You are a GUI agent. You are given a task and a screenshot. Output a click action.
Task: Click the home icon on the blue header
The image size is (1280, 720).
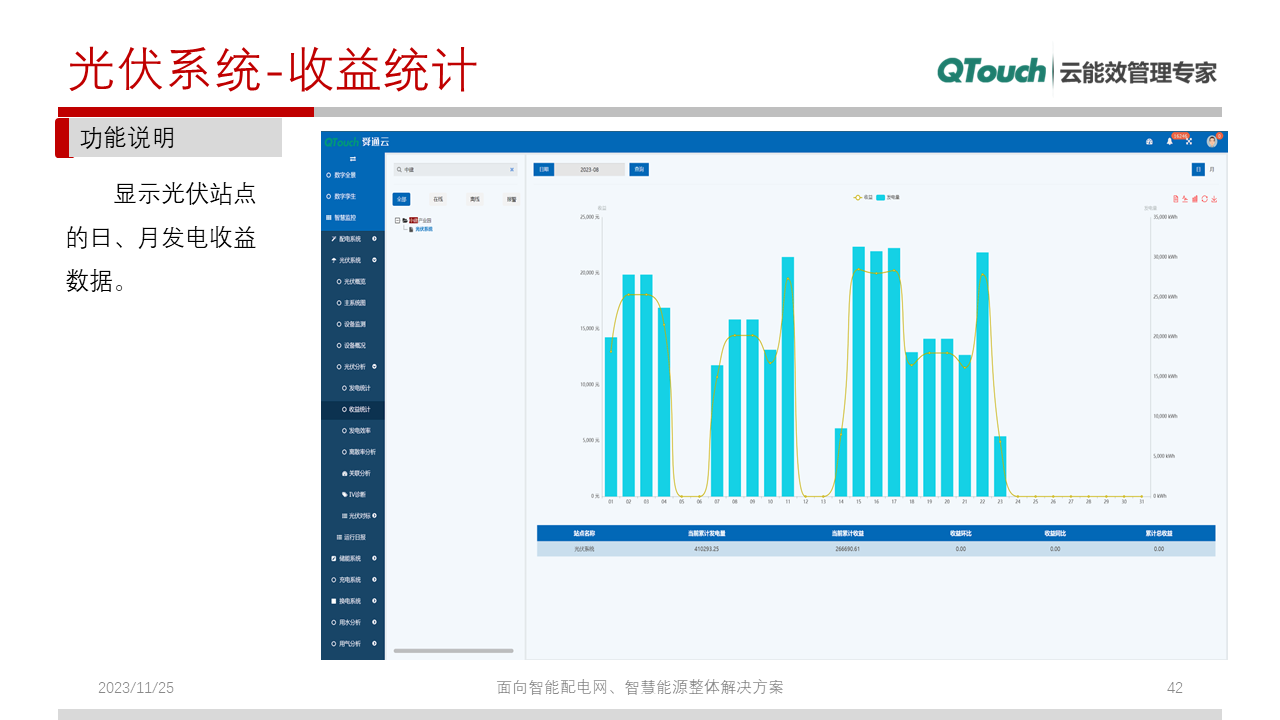1150,141
